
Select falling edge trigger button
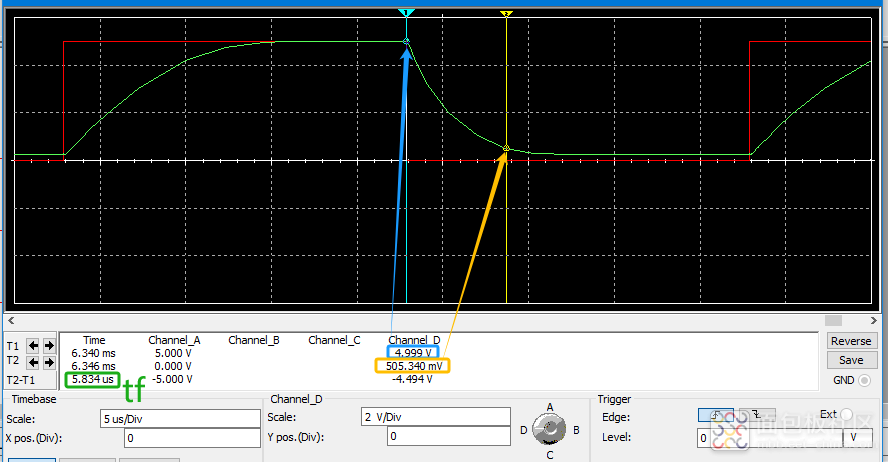pyautogui.click(x=757, y=416)
